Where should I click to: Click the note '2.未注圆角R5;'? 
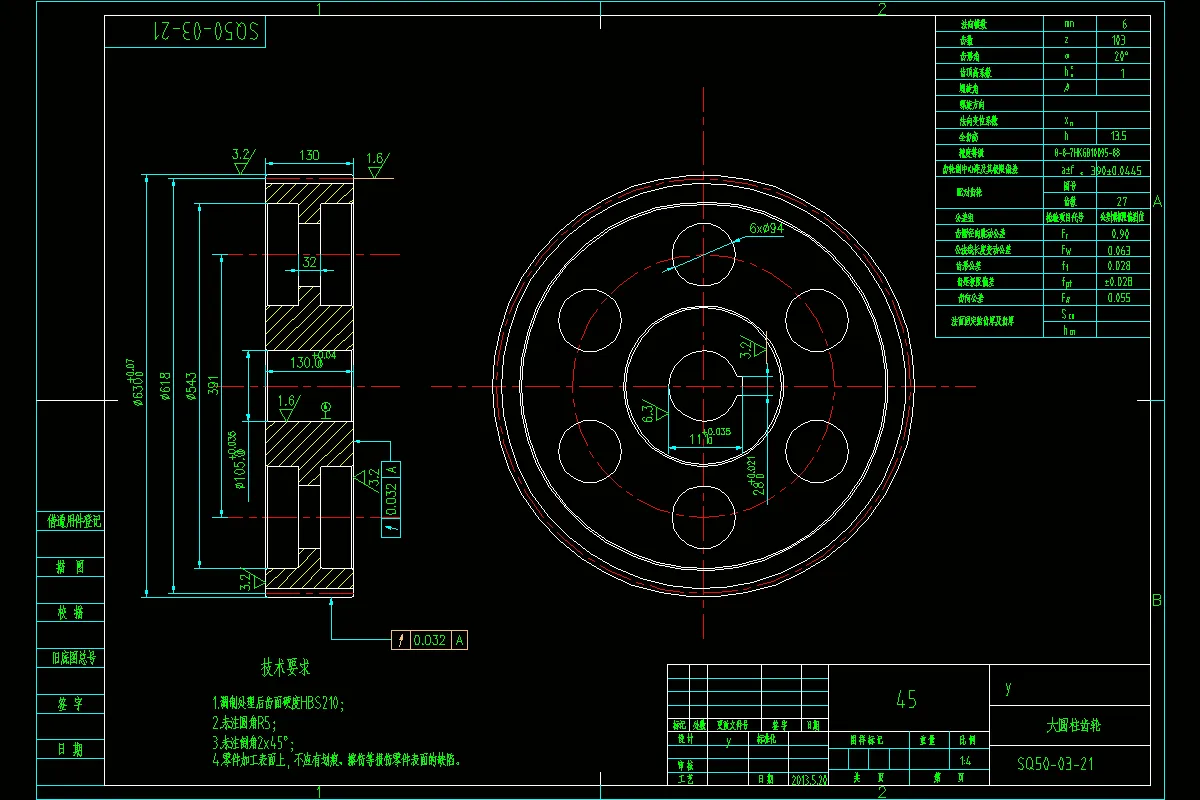tap(244, 722)
